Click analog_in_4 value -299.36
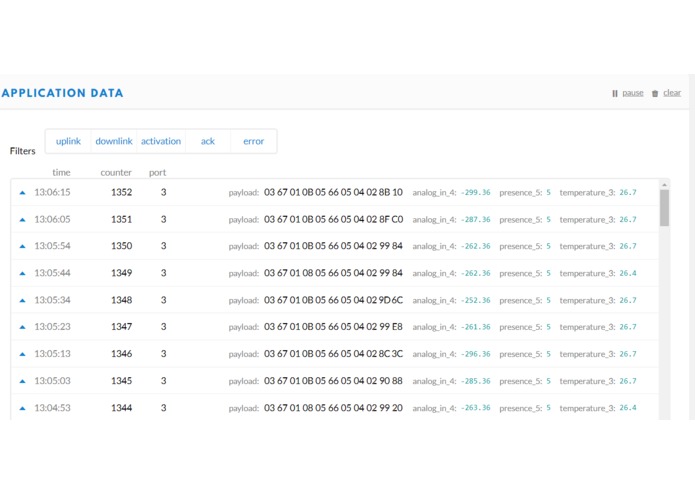The height and width of the screenshot is (494, 695). coord(476,193)
